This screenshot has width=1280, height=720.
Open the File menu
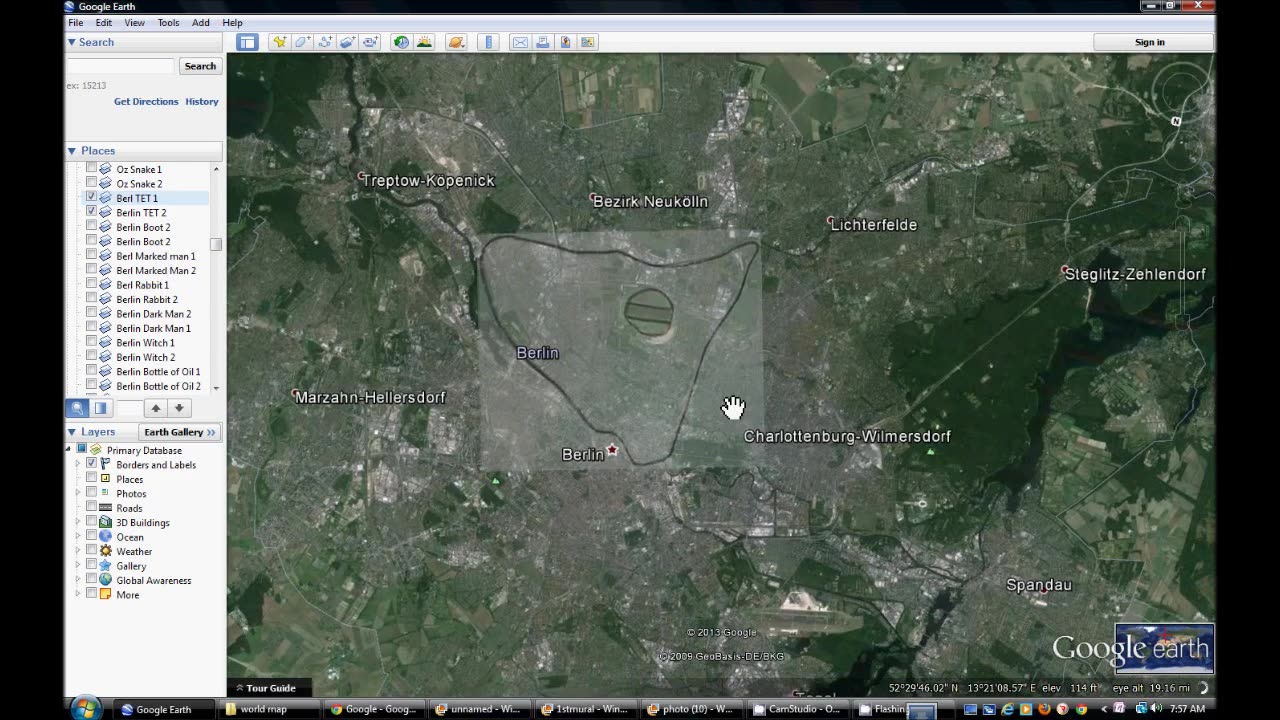tap(76, 22)
